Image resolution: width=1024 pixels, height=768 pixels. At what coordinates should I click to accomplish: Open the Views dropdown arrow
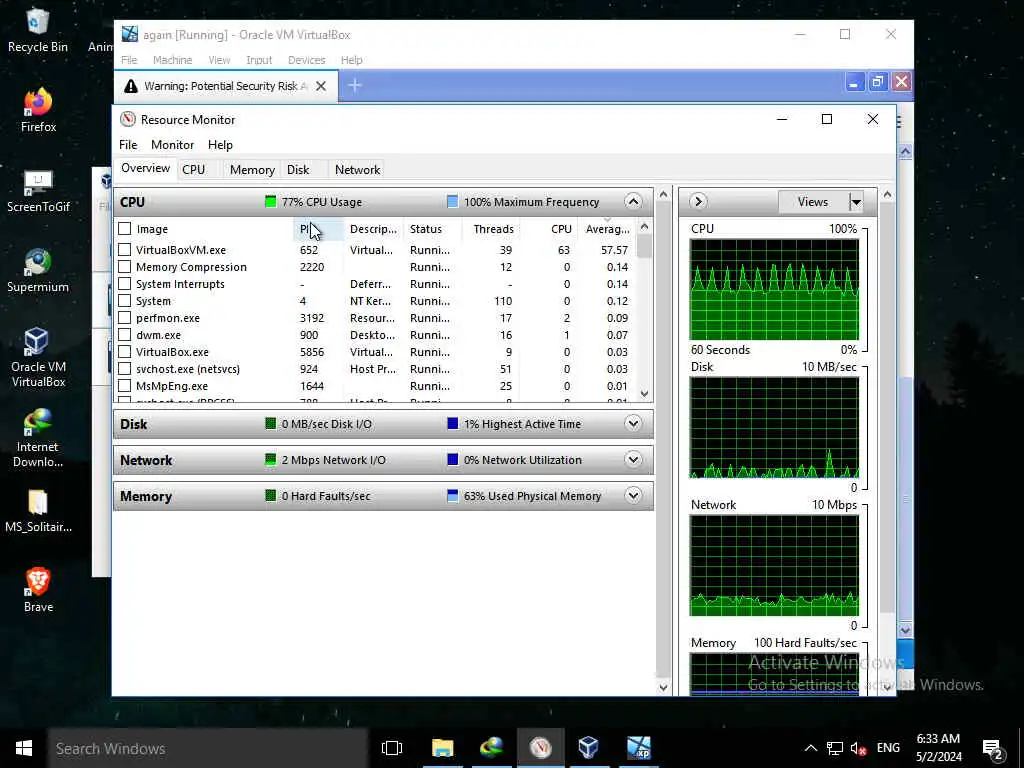click(x=856, y=202)
